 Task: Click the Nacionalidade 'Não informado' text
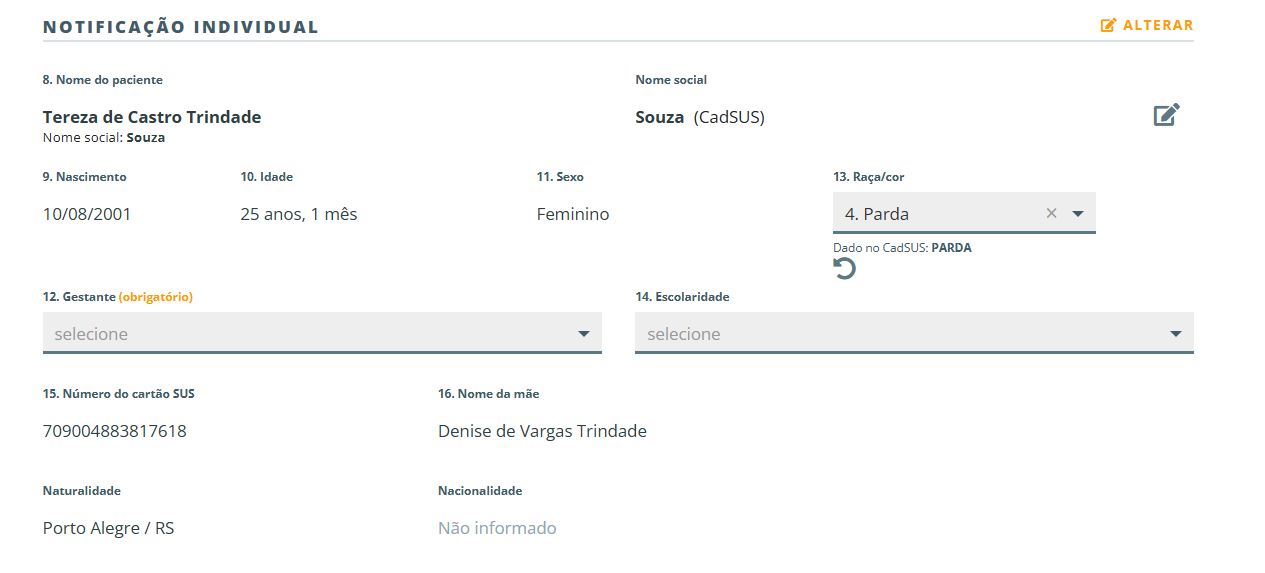coord(497,528)
